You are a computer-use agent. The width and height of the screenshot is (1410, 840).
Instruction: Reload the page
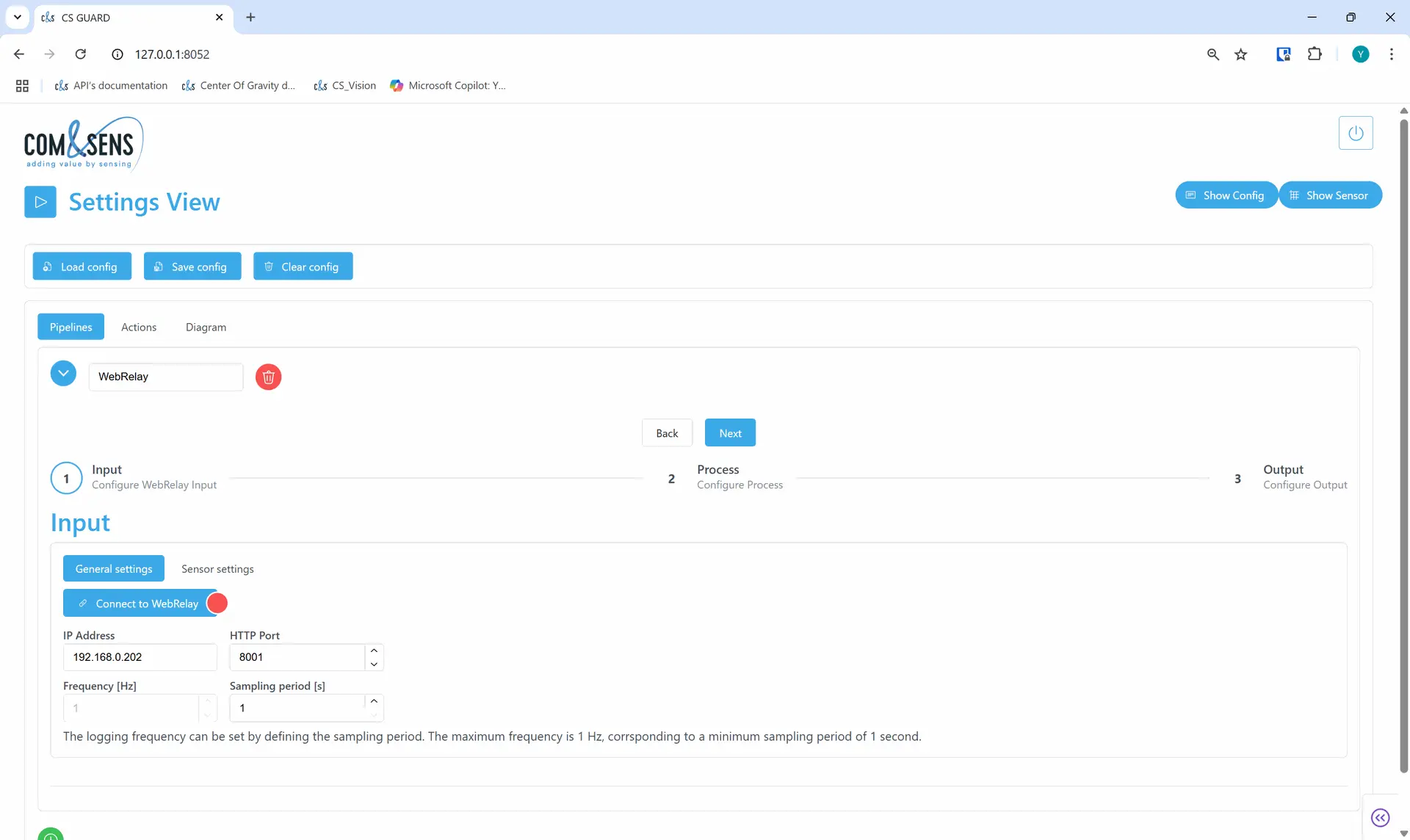[x=81, y=54]
